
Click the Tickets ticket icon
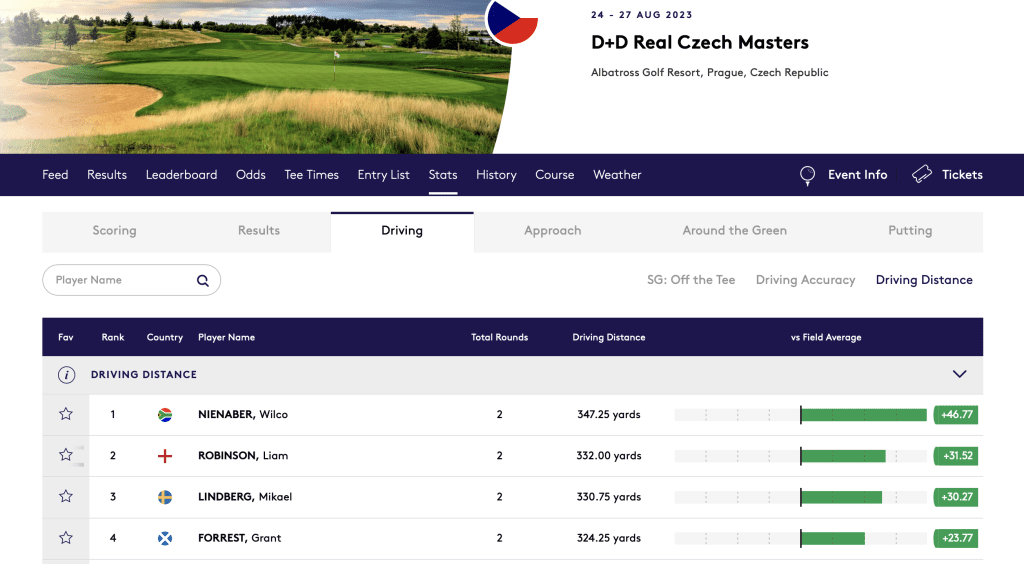click(x=922, y=174)
